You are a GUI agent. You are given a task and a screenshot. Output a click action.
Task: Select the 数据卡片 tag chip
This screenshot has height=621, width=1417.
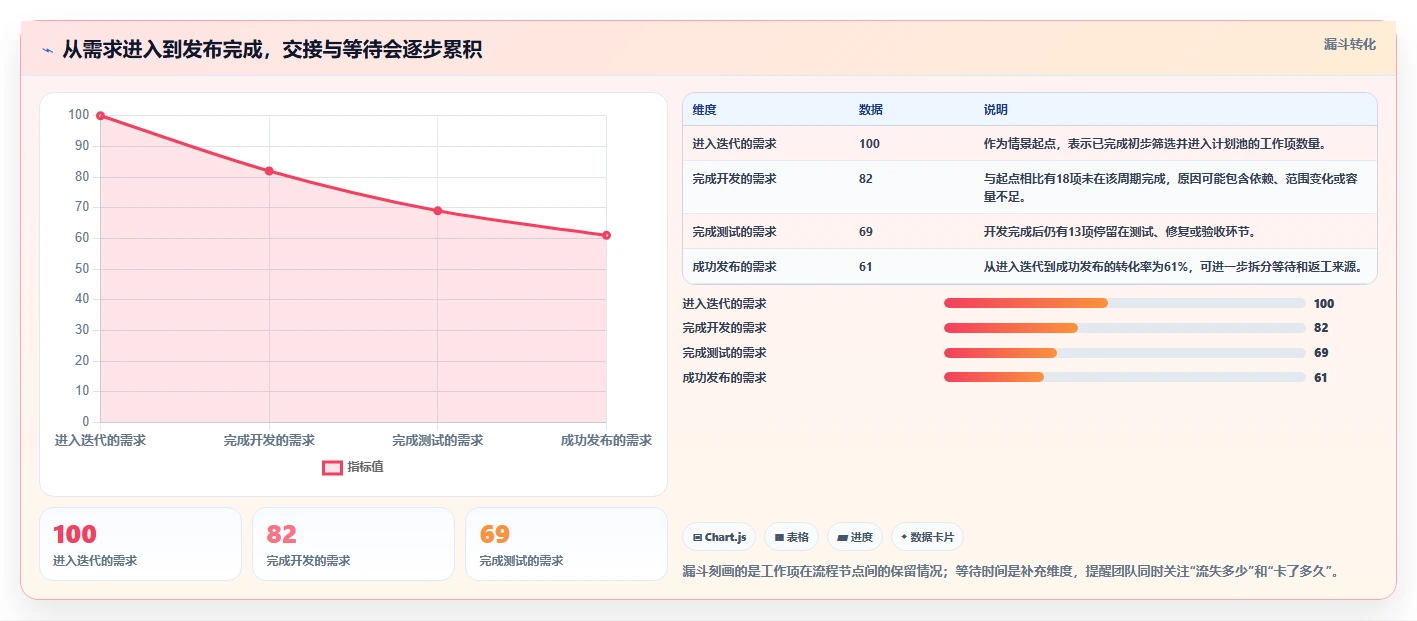927,537
